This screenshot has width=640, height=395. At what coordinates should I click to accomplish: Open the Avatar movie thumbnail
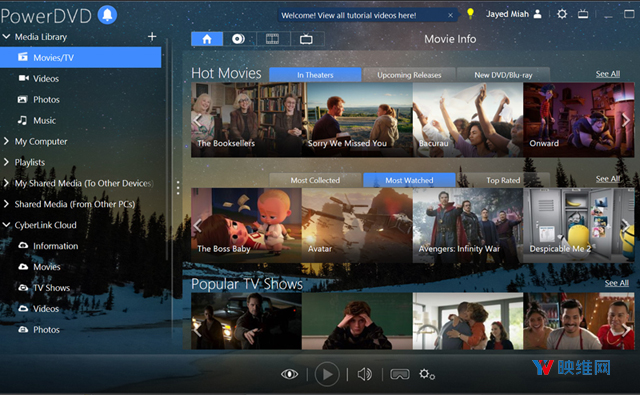coord(357,225)
